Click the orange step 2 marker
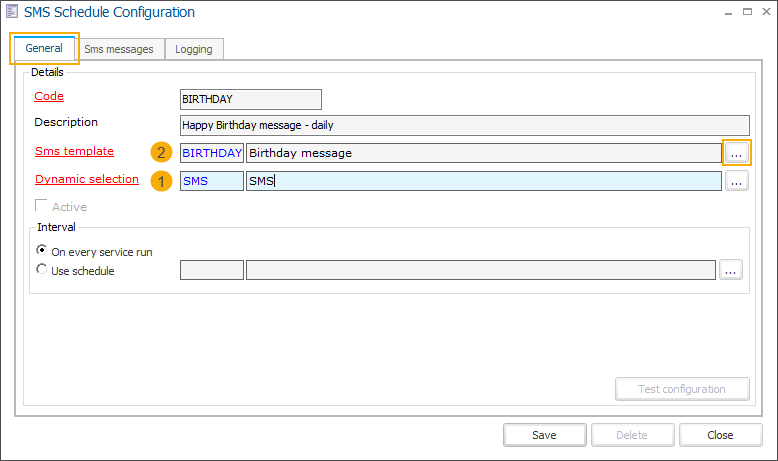Screen dimensions: 778x461 point(160,153)
